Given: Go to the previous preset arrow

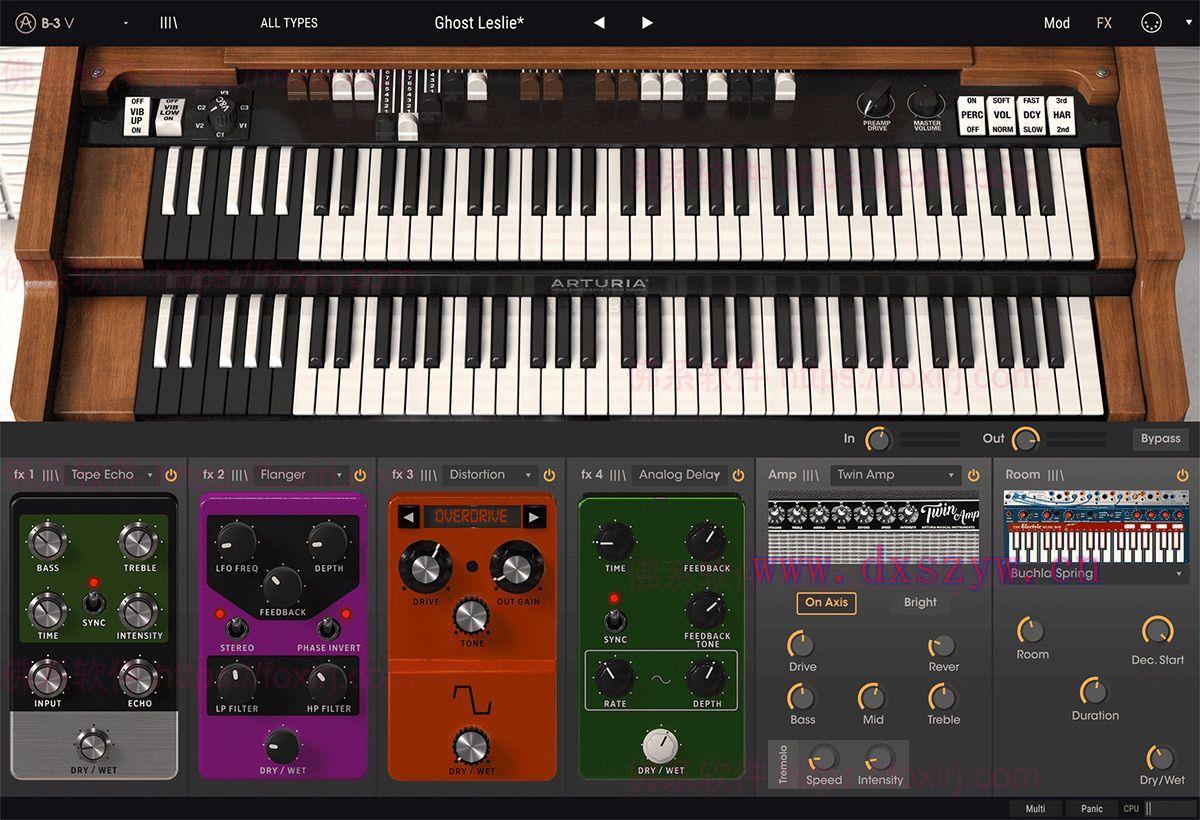Looking at the screenshot, I should [x=599, y=22].
